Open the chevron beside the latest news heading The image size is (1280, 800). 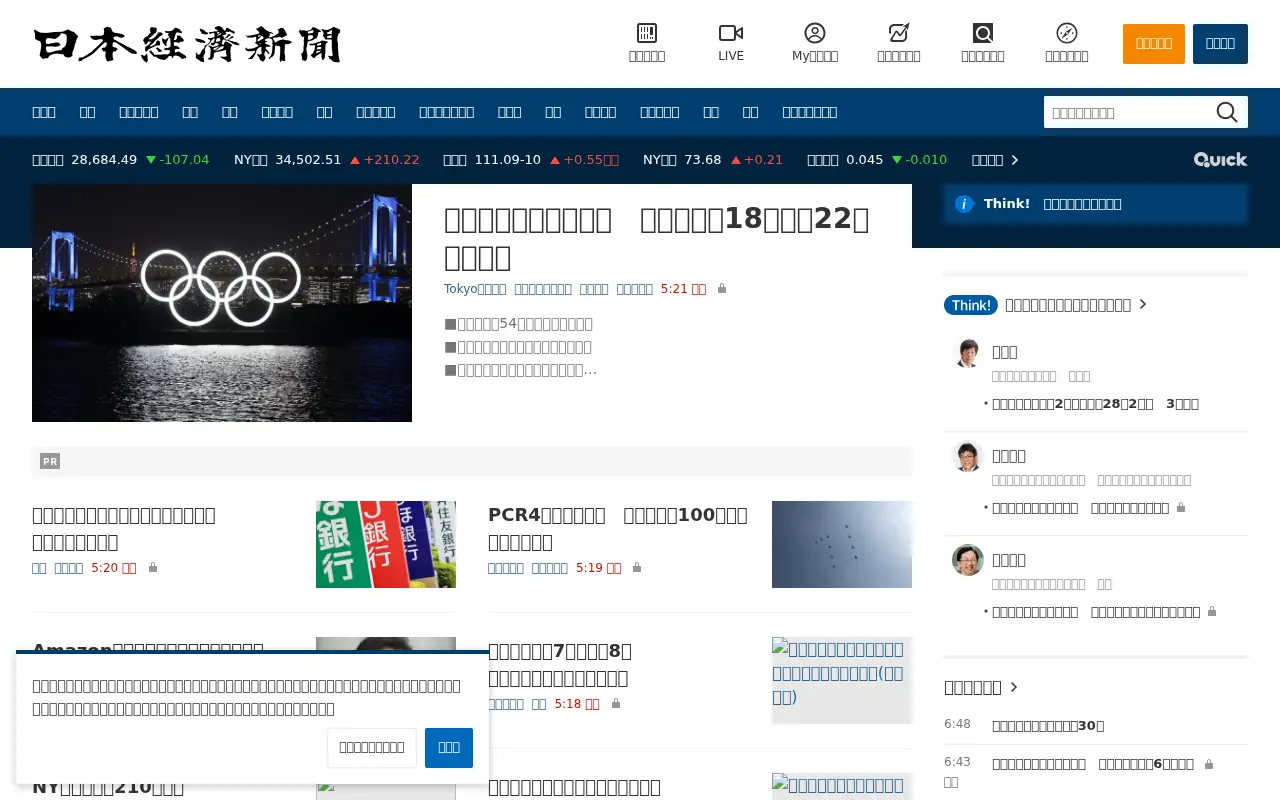1014,687
